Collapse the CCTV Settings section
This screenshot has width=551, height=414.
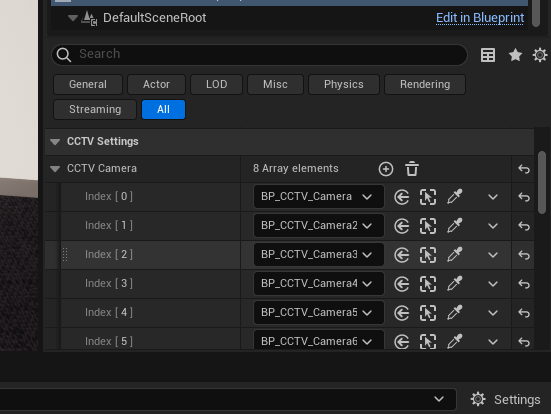(x=55, y=142)
